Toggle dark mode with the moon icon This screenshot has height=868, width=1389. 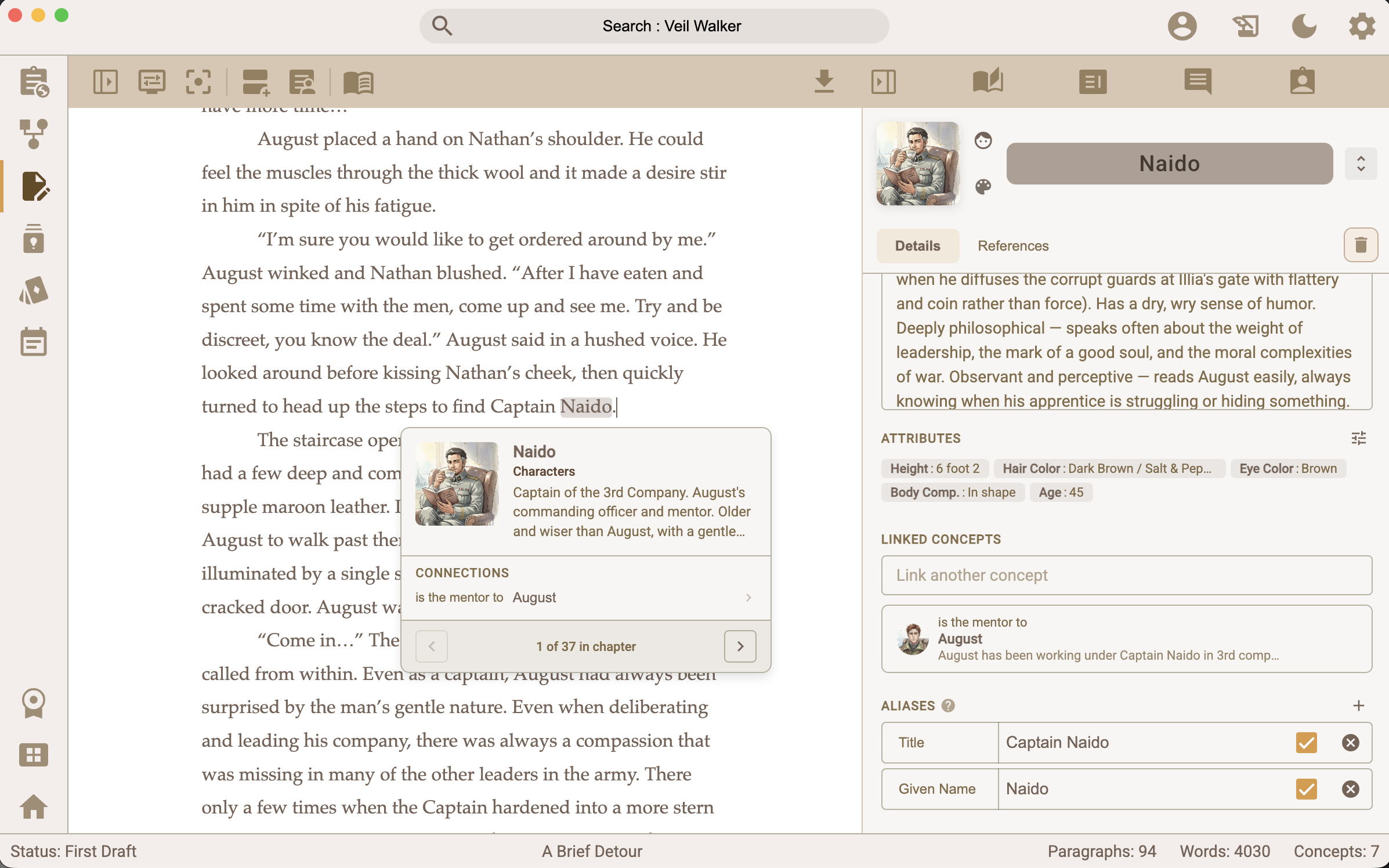click(x=1304, y=26)
